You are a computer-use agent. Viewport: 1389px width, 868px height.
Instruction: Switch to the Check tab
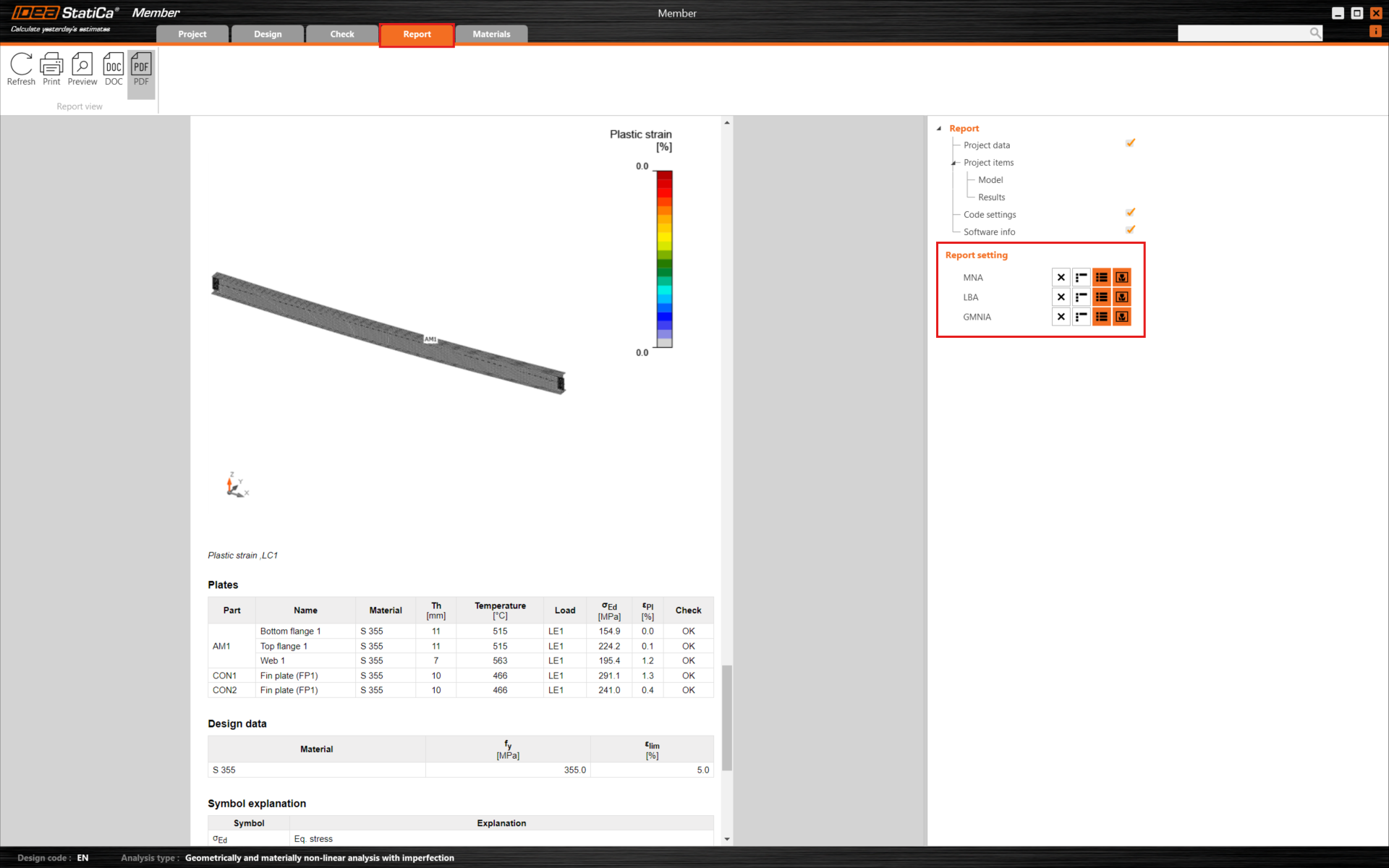tap(341, 34)
